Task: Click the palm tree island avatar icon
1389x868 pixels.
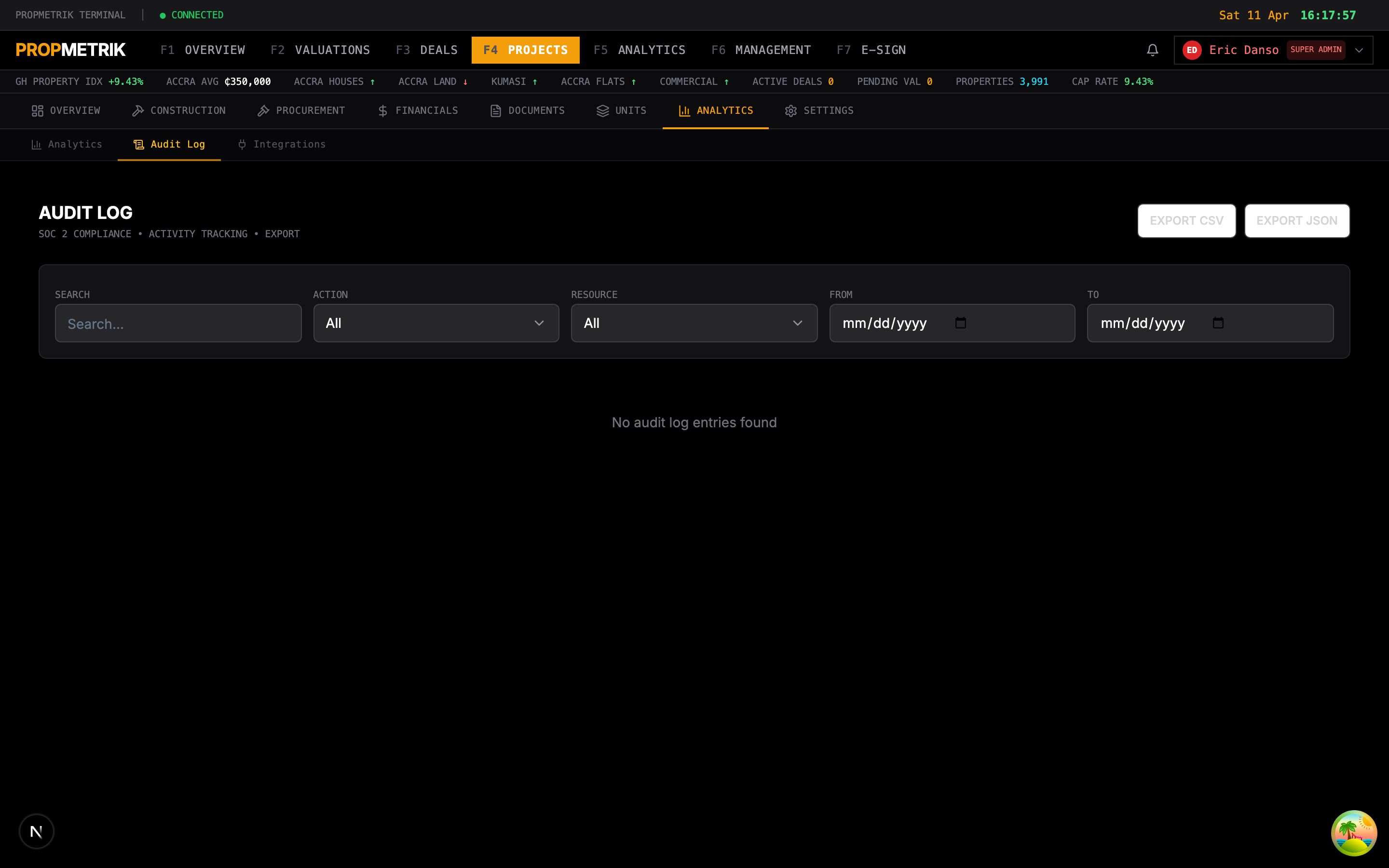Action: pyautogui.click(x=1353, y=832)
